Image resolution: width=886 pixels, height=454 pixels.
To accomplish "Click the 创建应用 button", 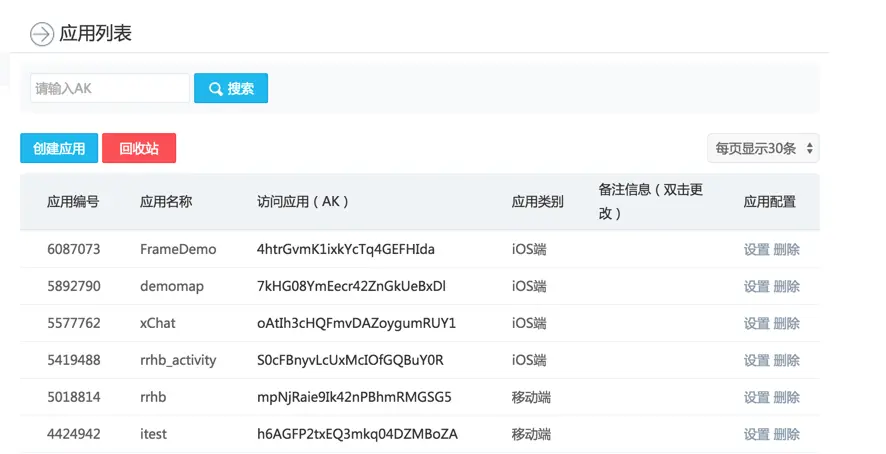I will (x=59, y=148).
